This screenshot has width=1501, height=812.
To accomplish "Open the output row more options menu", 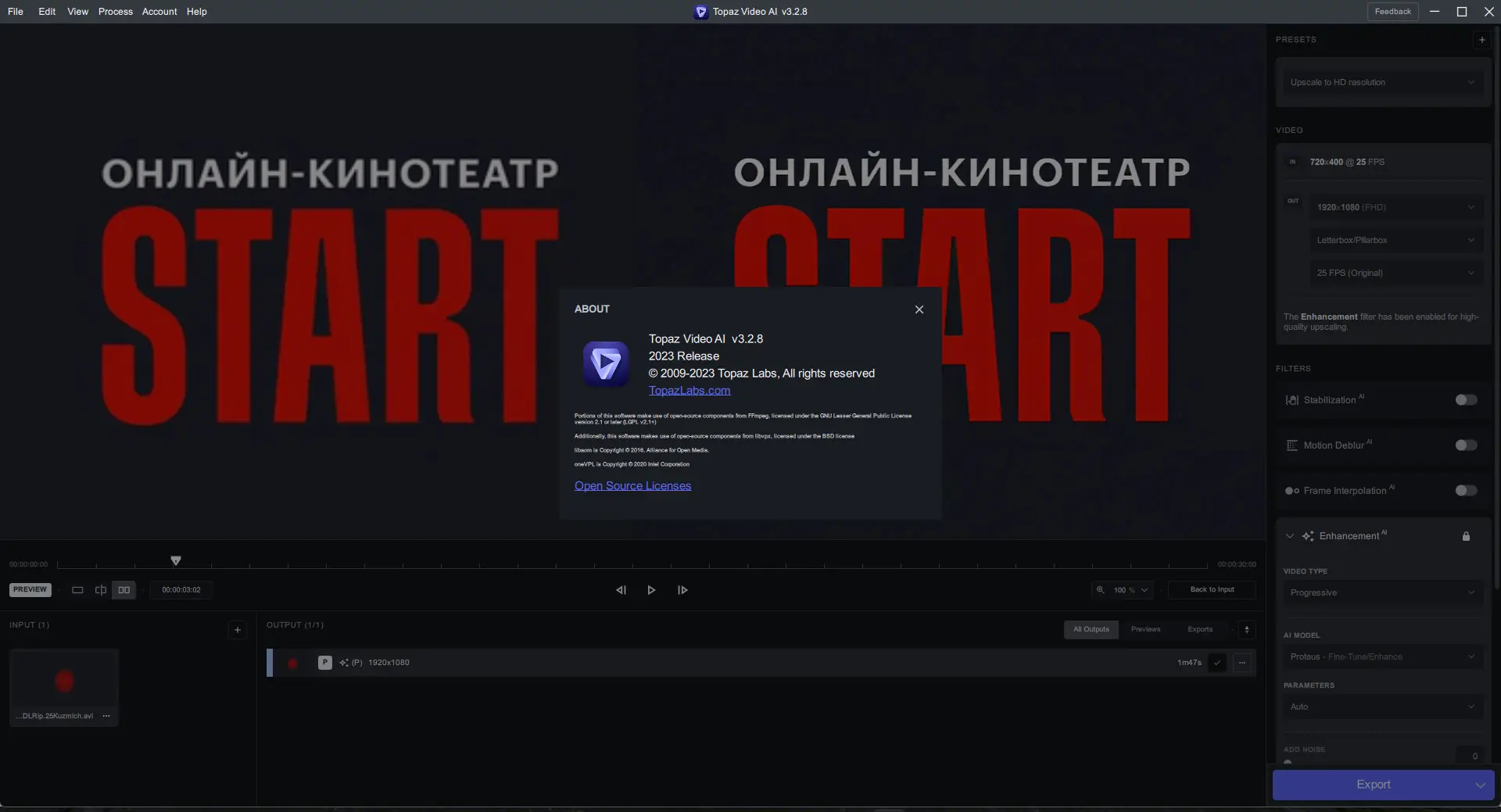I will click(1242, 663).
